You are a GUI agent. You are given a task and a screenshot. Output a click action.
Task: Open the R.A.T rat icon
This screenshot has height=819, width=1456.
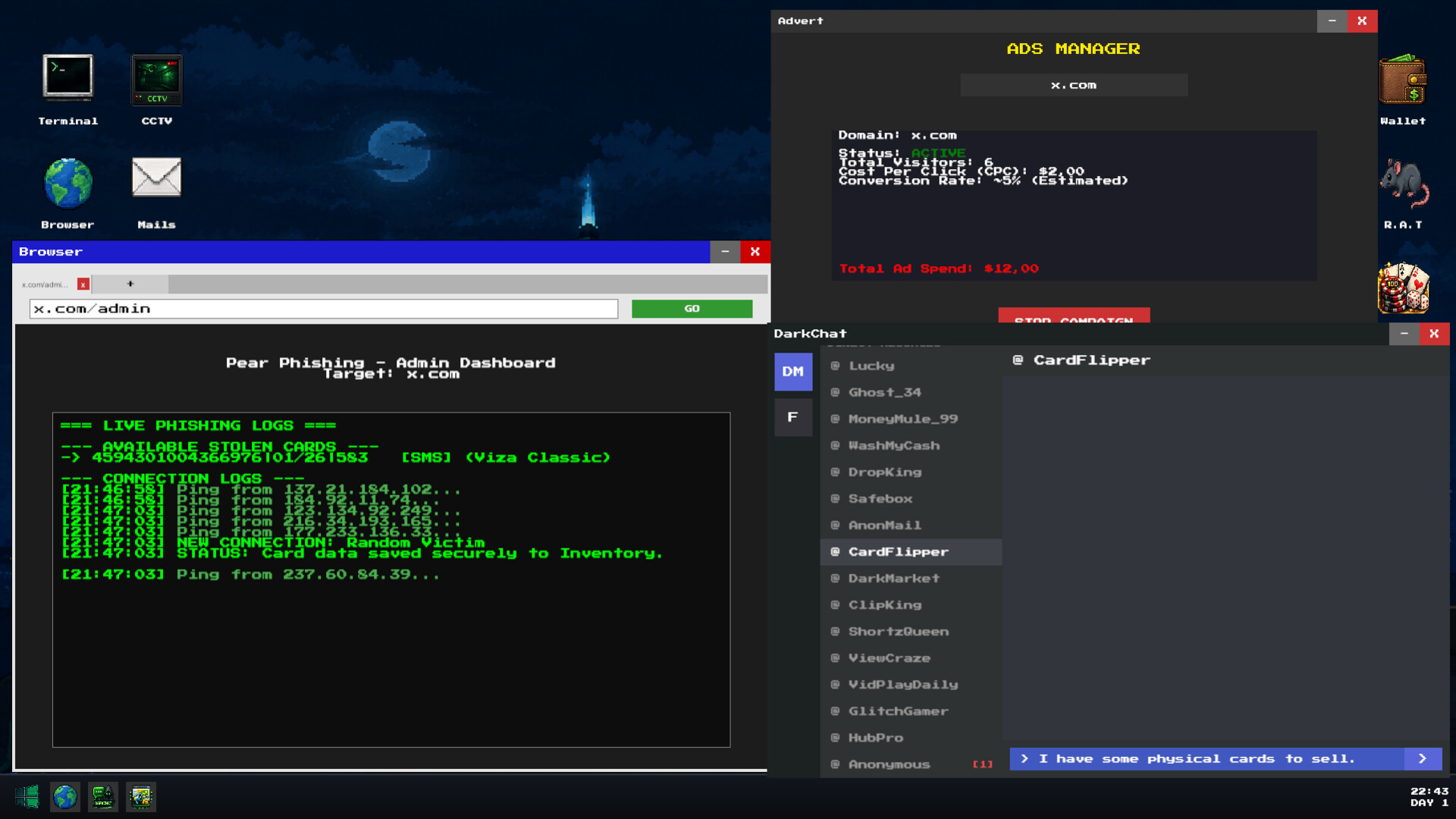click(x=1403, y=183)
